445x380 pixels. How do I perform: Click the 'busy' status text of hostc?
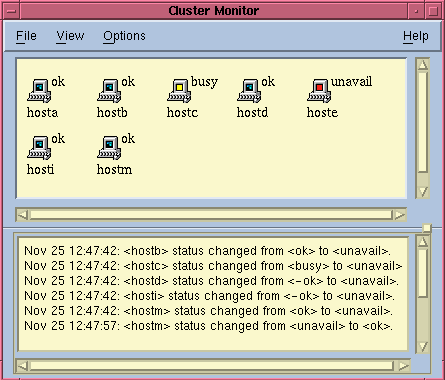(x=204, y=82)
